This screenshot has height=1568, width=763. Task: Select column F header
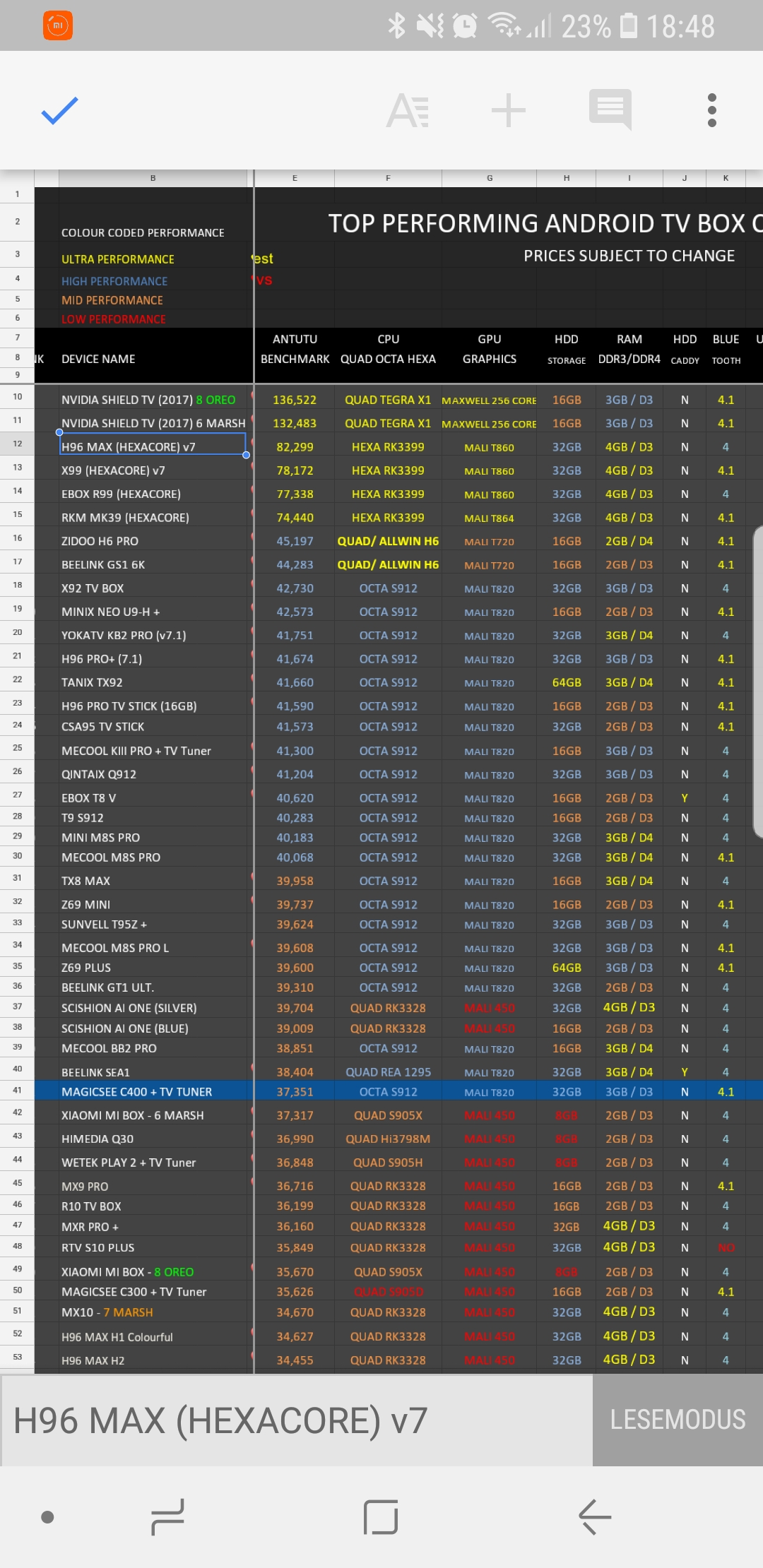[x=388, y=178]
